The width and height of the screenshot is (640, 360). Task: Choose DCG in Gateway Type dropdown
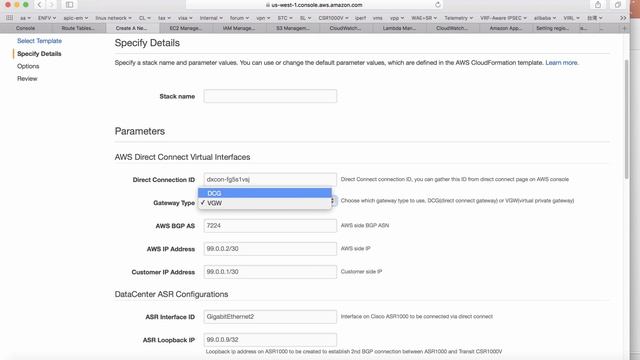pyautogui.click(x=264, y=193)
